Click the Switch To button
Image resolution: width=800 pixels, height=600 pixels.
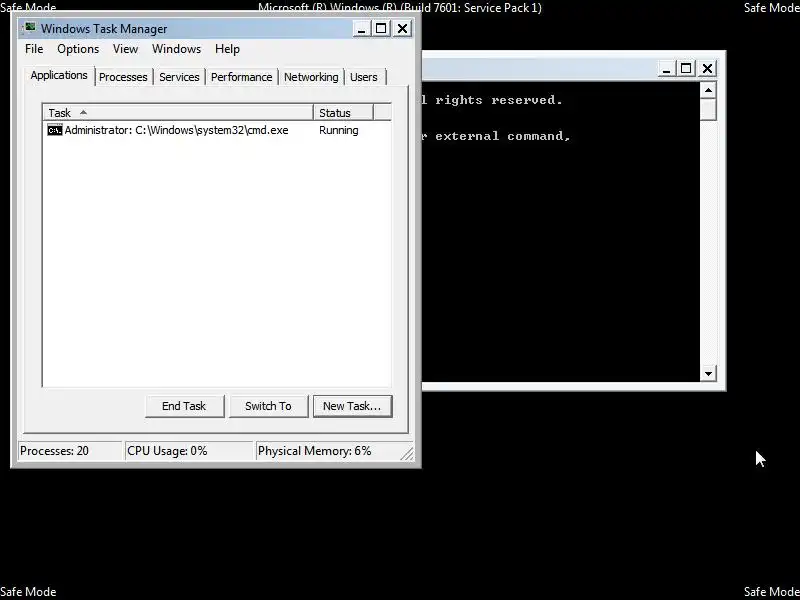[x=268, y=406]
